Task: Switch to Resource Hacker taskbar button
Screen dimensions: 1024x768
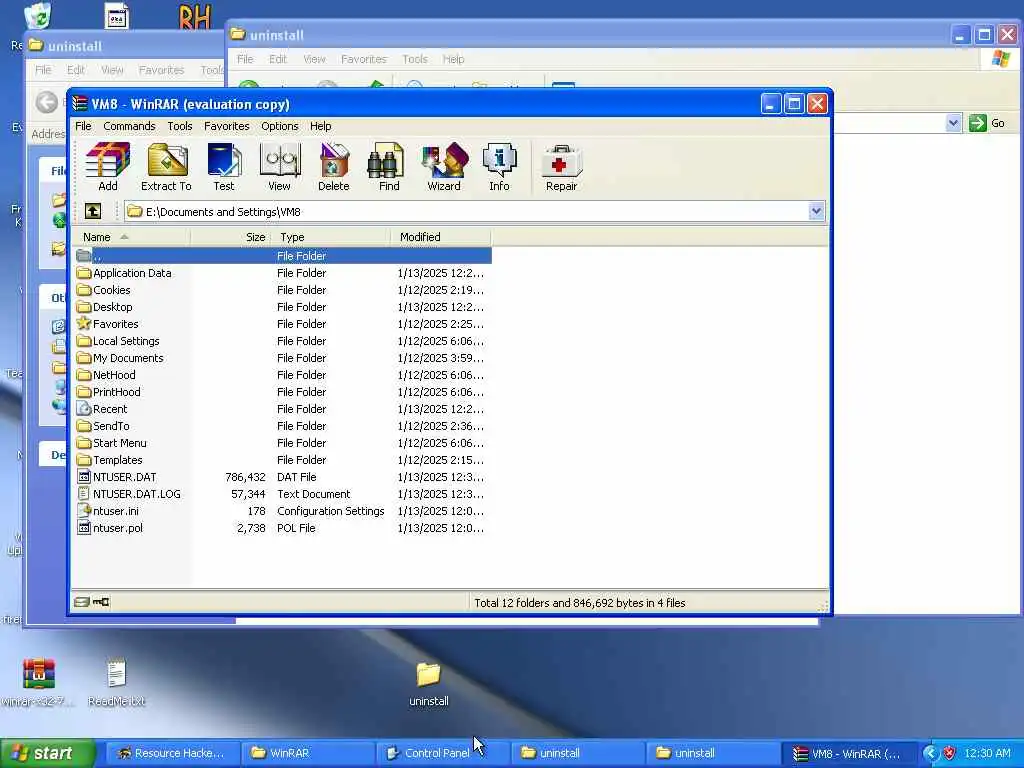Action: pos(171,753)
